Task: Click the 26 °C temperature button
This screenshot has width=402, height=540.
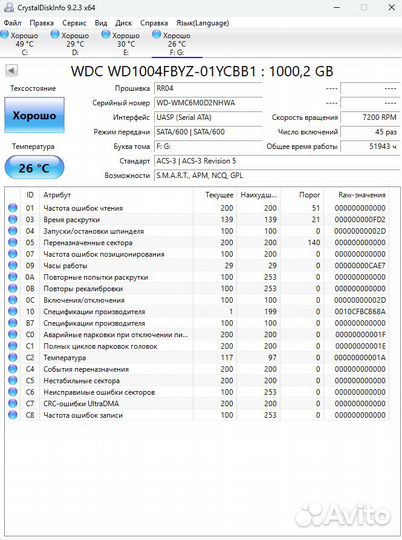Action: point(34,168)
